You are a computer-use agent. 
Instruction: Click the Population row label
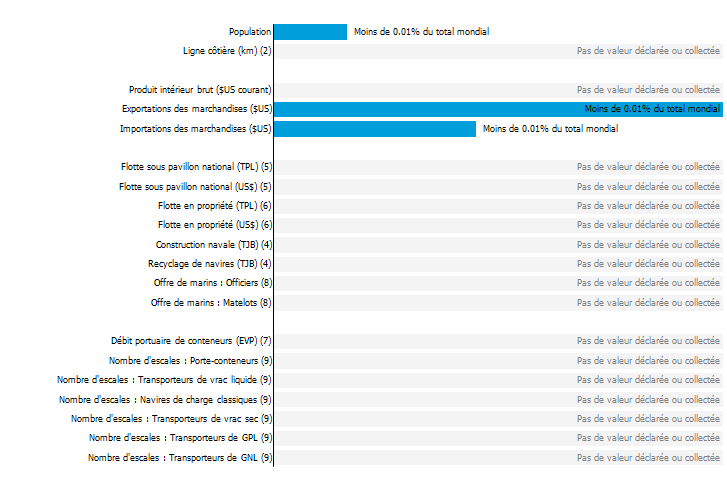[x=250, y=32]
